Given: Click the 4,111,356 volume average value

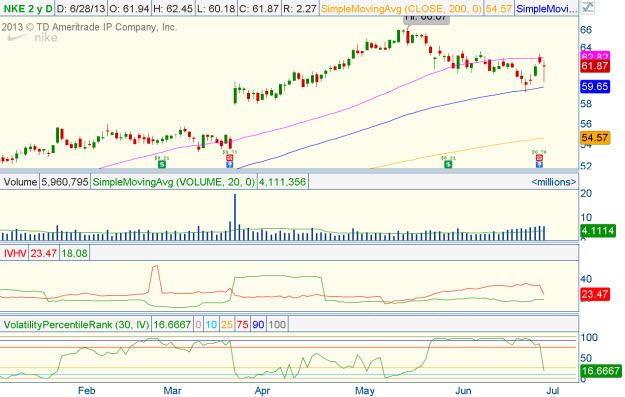Looking at the screenshot, I should 283,182.
